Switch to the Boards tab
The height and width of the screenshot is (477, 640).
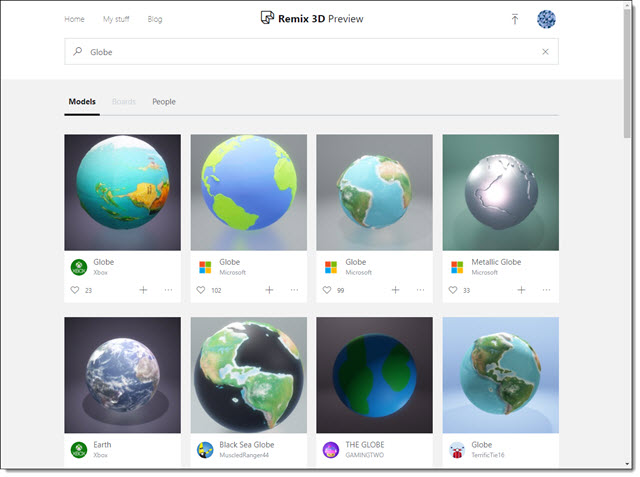pos(124,102)
